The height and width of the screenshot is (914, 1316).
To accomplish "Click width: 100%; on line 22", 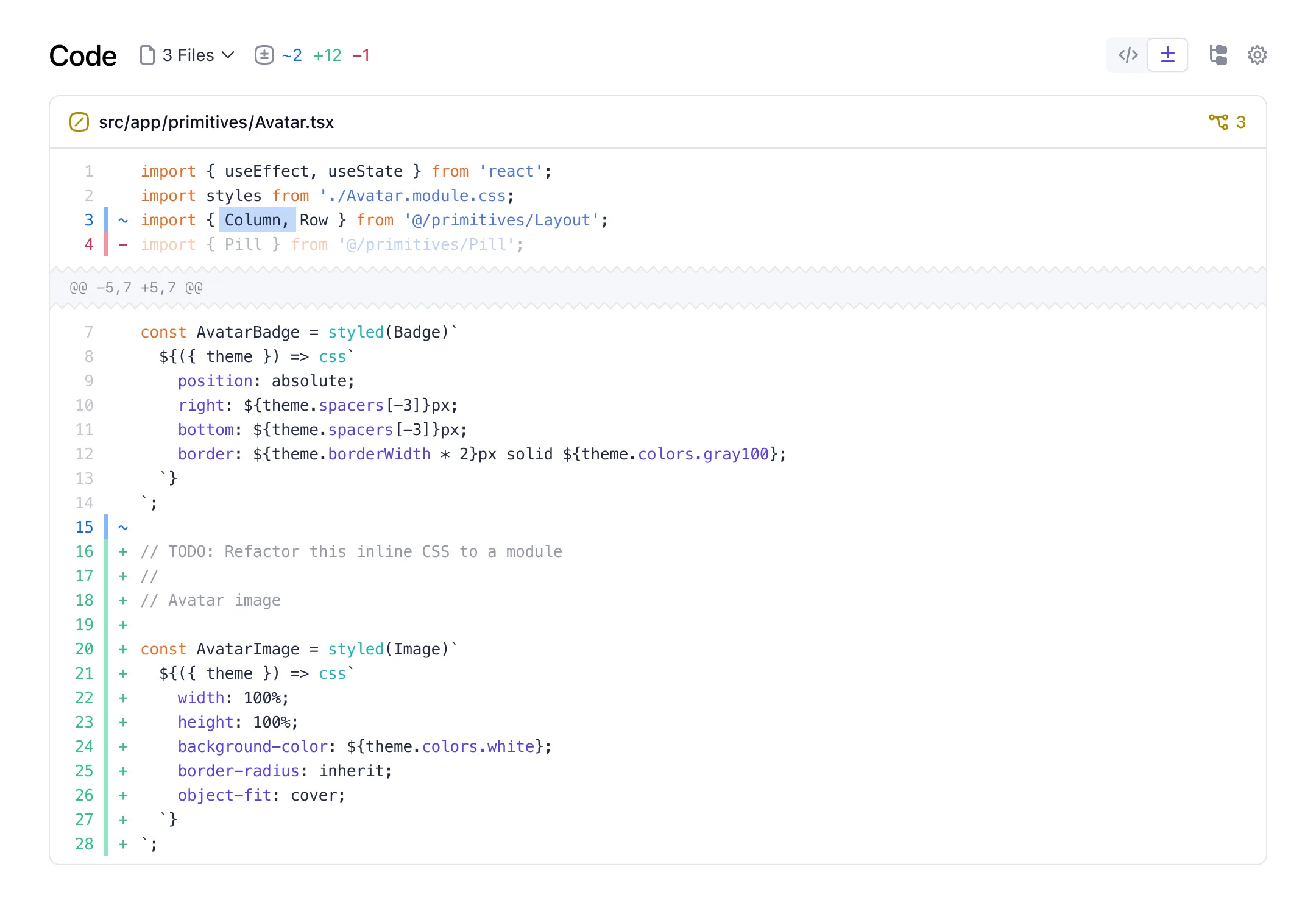I will click(233, 698).
